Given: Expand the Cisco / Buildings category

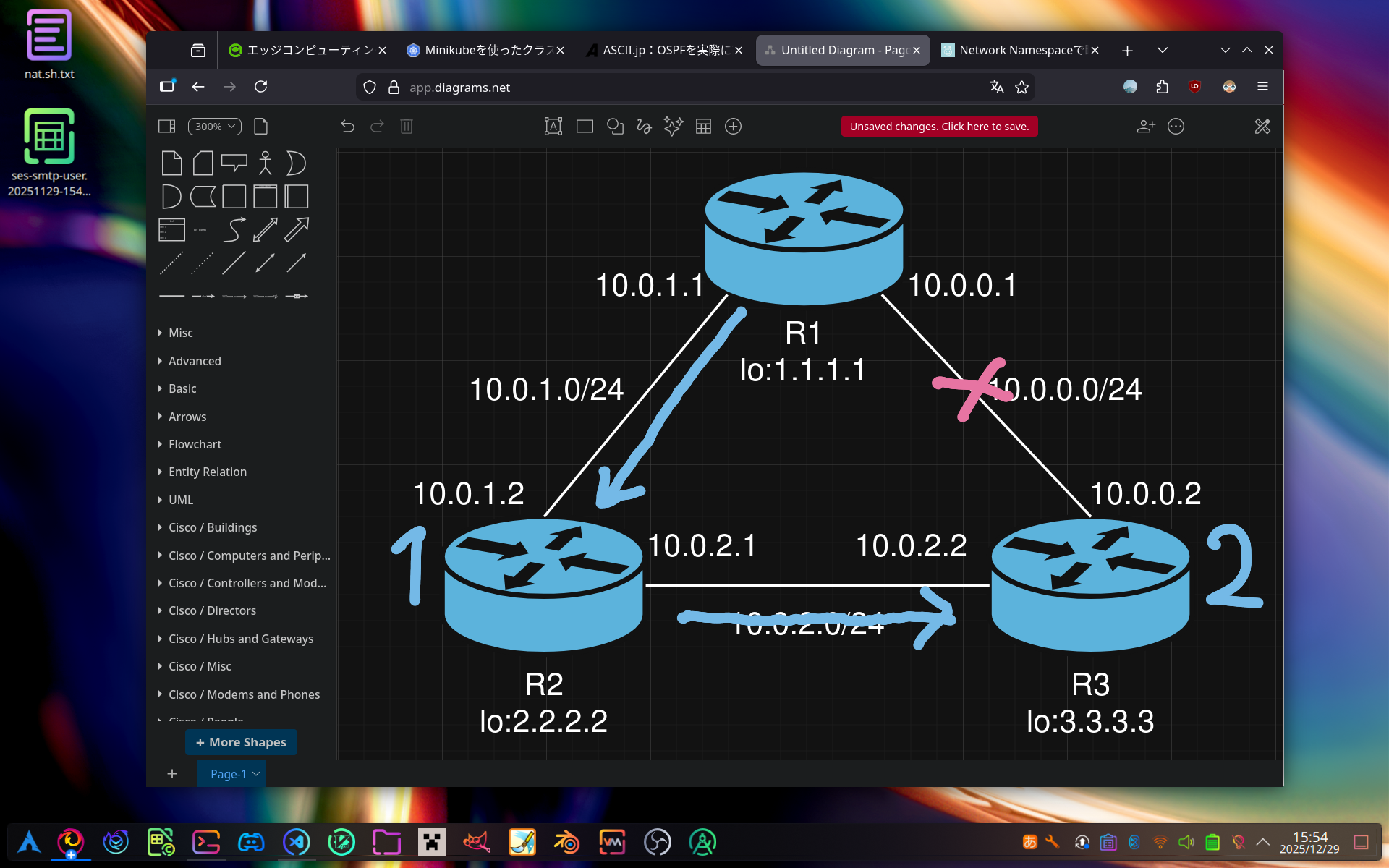Looking at the screenshot, I should pyautogui.click(x=212, y=527).
